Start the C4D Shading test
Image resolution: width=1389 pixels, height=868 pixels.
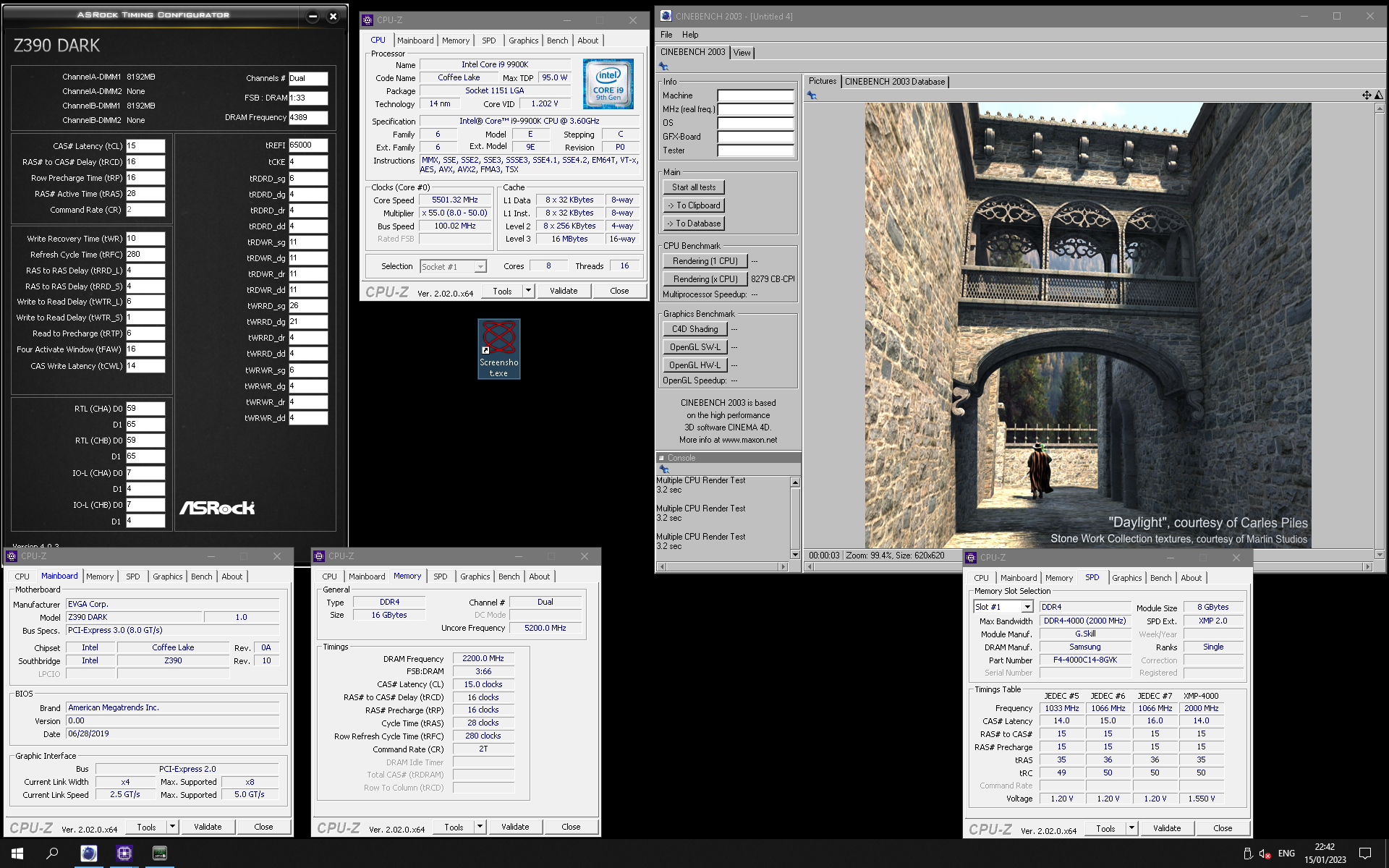pyautogui.click(x=694, y=329)
